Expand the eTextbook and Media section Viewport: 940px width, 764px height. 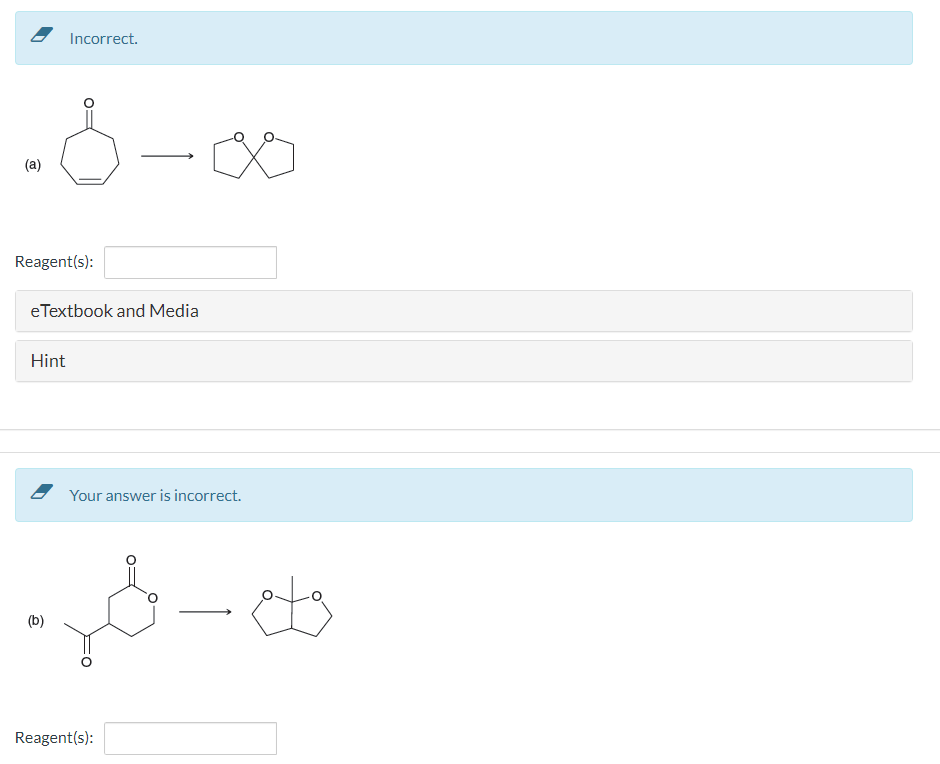(x=116, y=311)
